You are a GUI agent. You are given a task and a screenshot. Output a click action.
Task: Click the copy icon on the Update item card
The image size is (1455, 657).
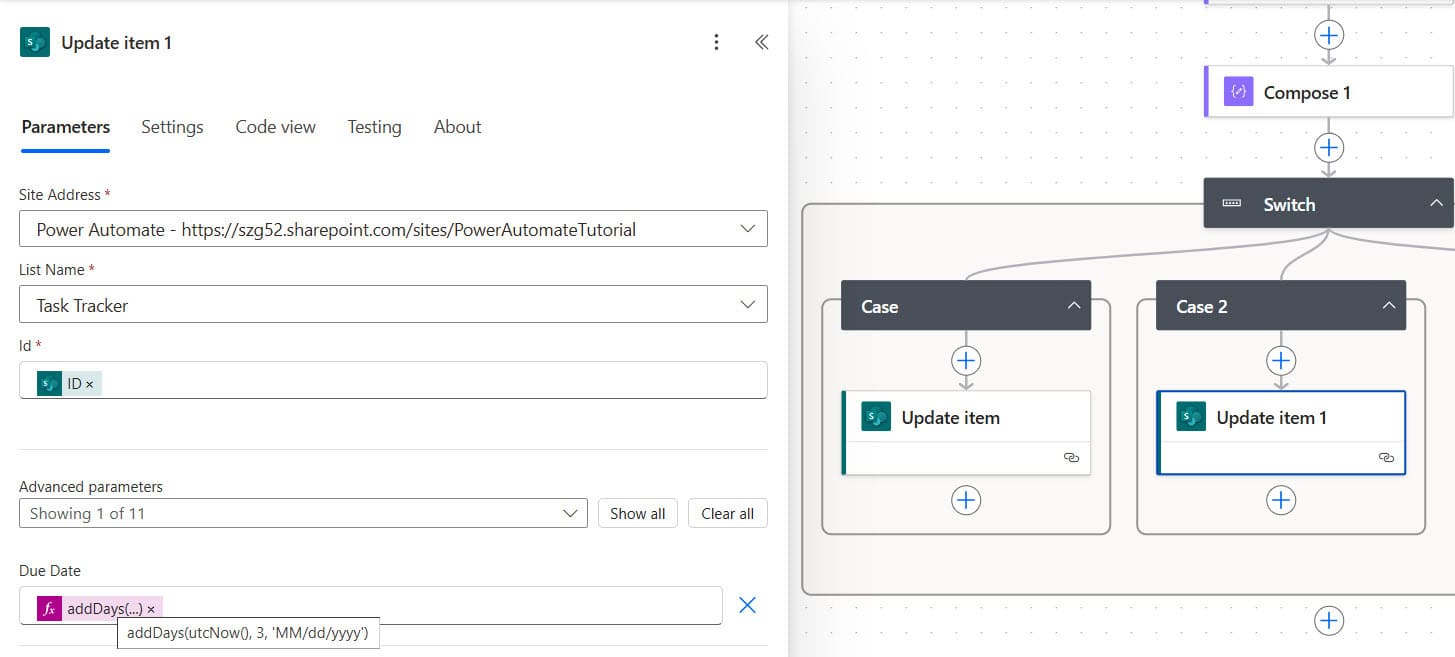click(1070, 457)
